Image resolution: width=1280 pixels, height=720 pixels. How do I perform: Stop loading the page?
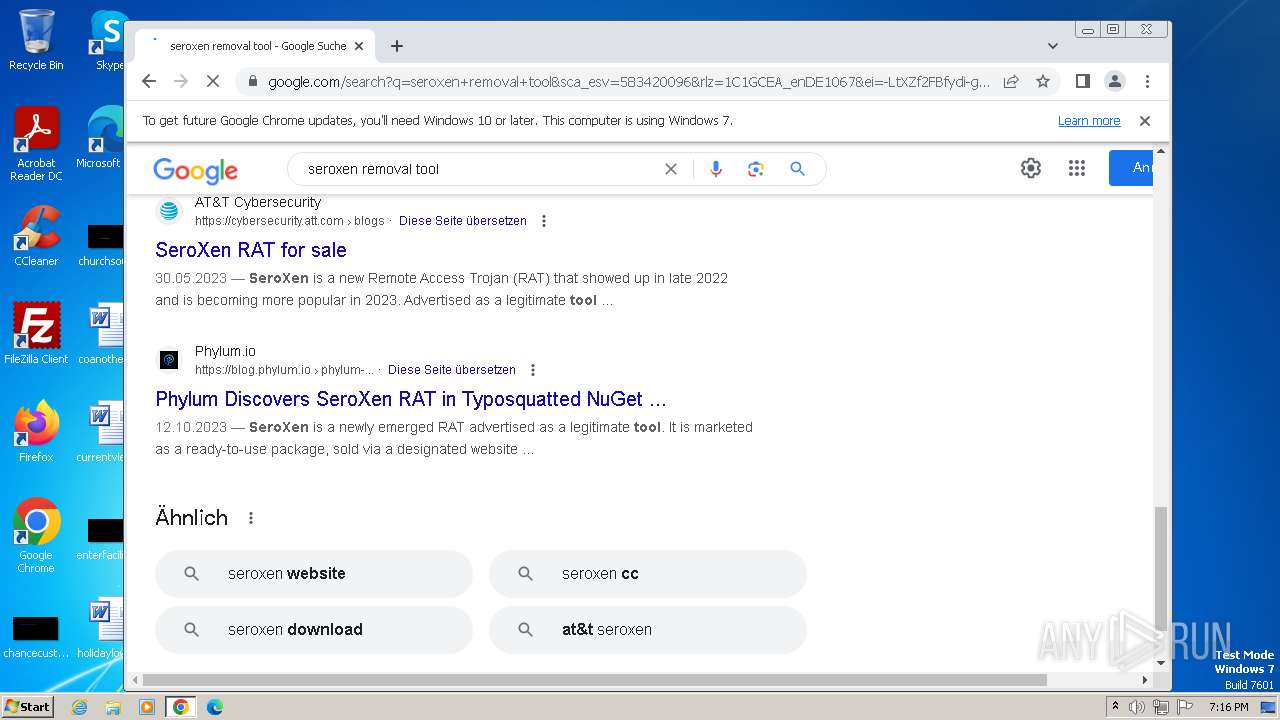(x=213, y=81)
